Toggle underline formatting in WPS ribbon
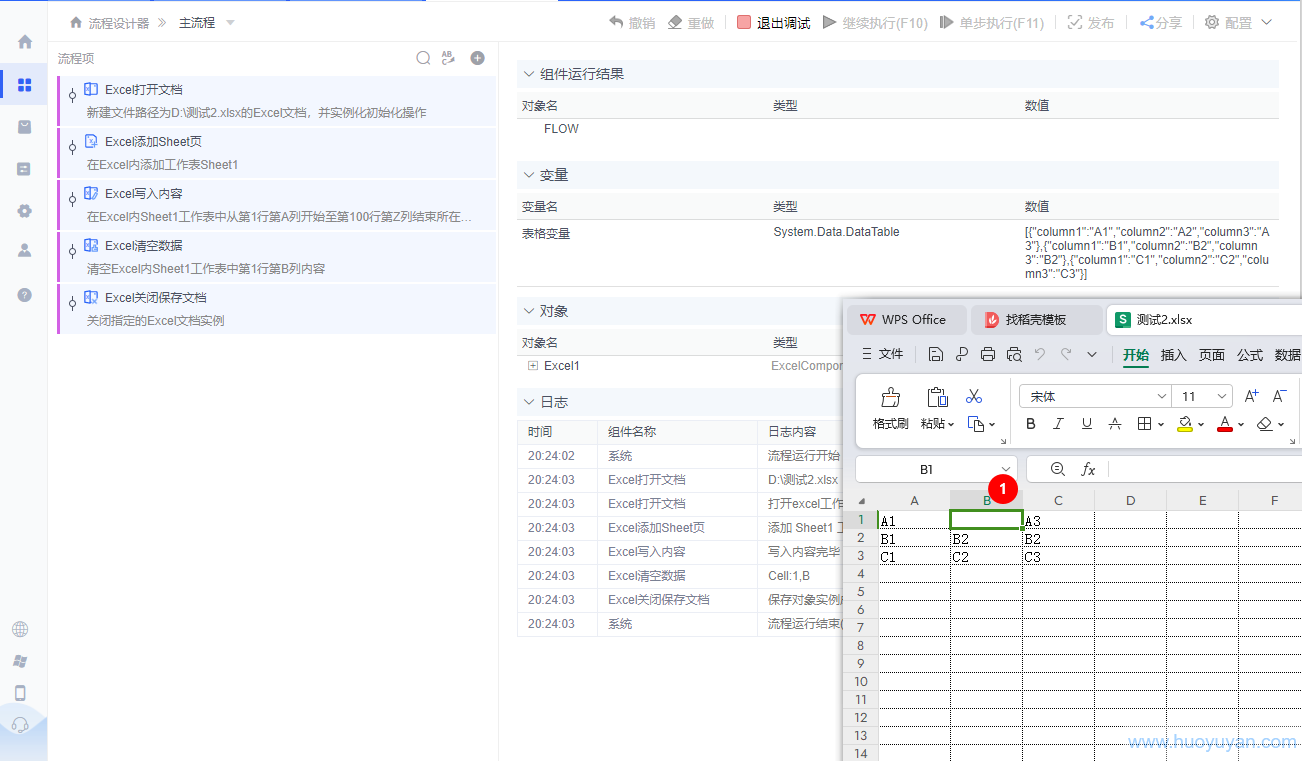 [x=1086, y=423]
